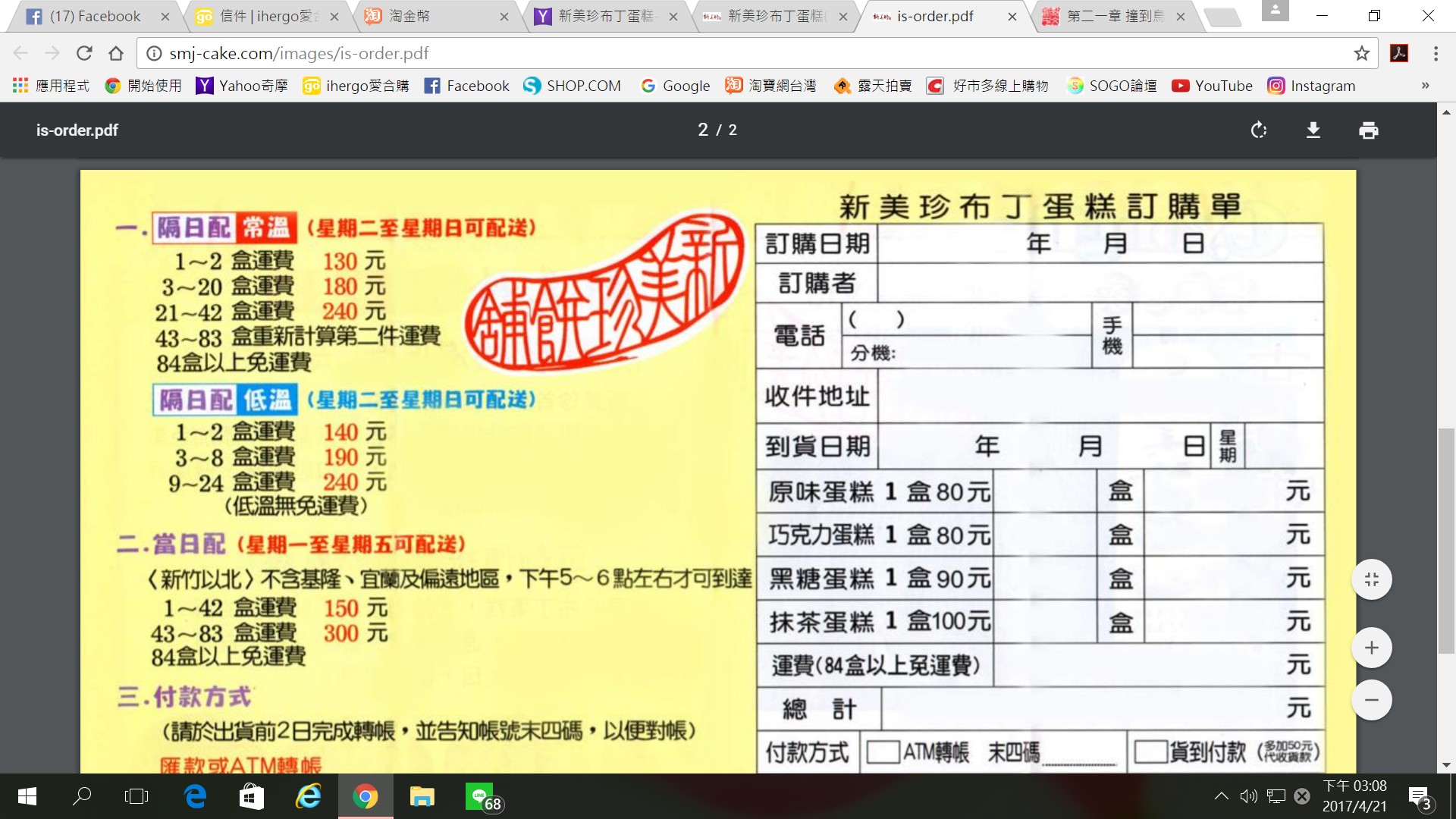1456x819 pixels.
Task: Open the Chrome menu
Action: pos(1436,53)
